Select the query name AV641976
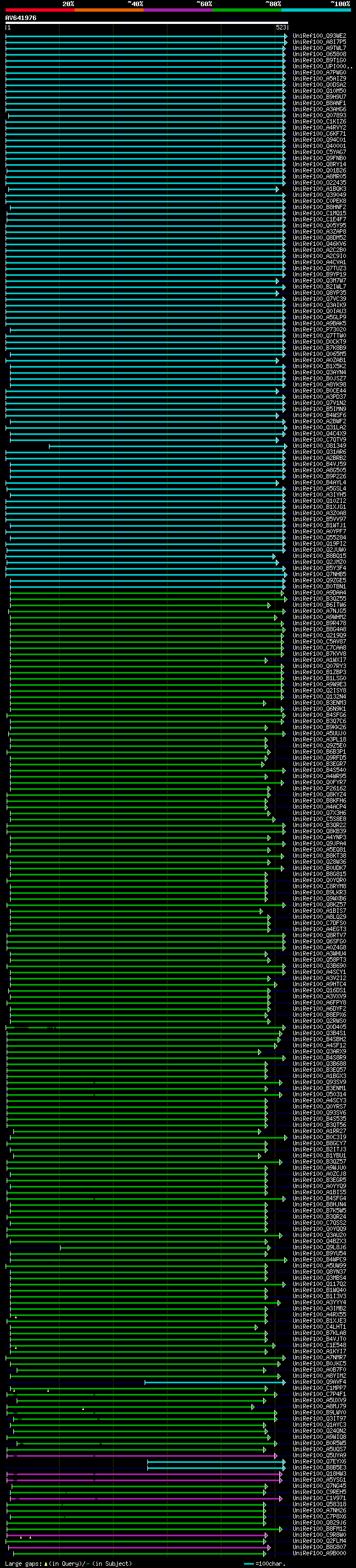The image size is (356, 1568). click(21, 18)
